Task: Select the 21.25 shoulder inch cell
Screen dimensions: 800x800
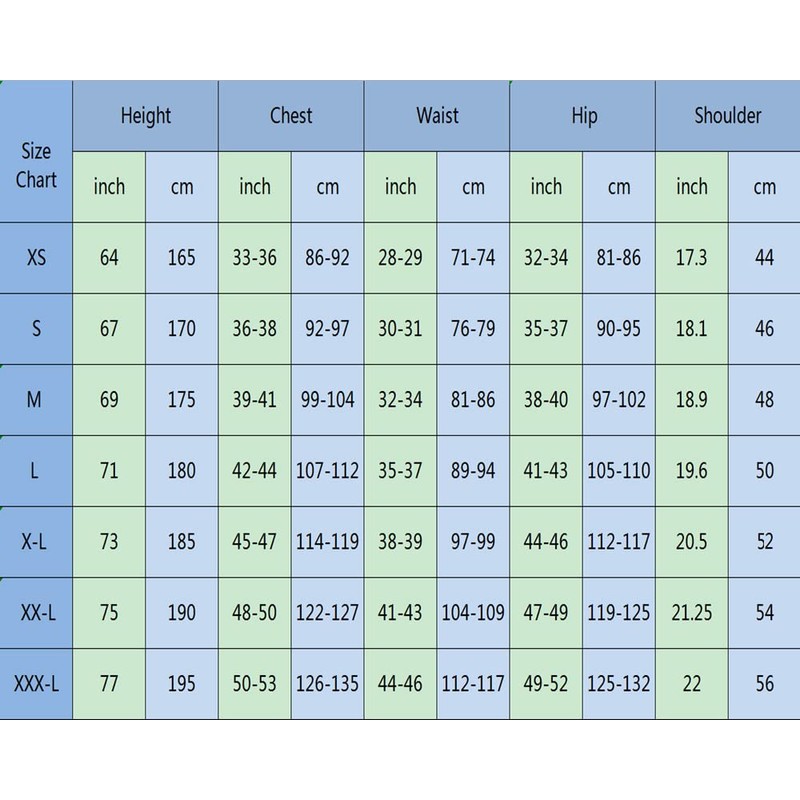Action: point(692,613)
